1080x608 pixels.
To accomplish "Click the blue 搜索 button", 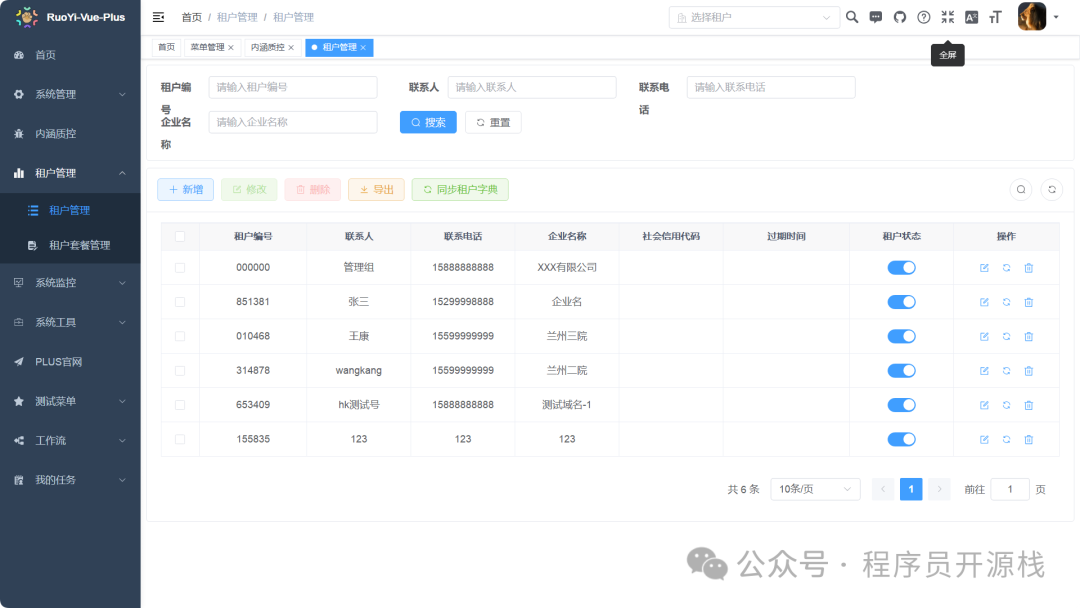I will [428, 122].
